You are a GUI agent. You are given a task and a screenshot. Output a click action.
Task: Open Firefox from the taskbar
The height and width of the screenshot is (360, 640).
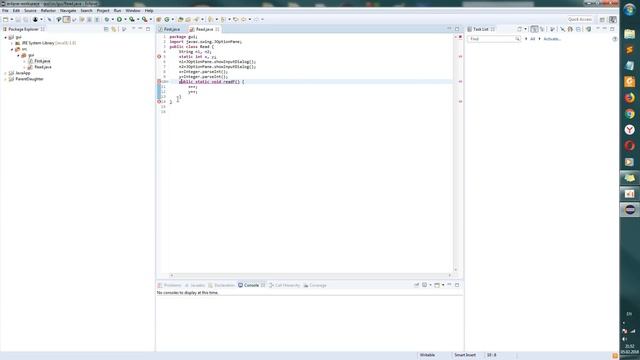(x=629, y=98)
